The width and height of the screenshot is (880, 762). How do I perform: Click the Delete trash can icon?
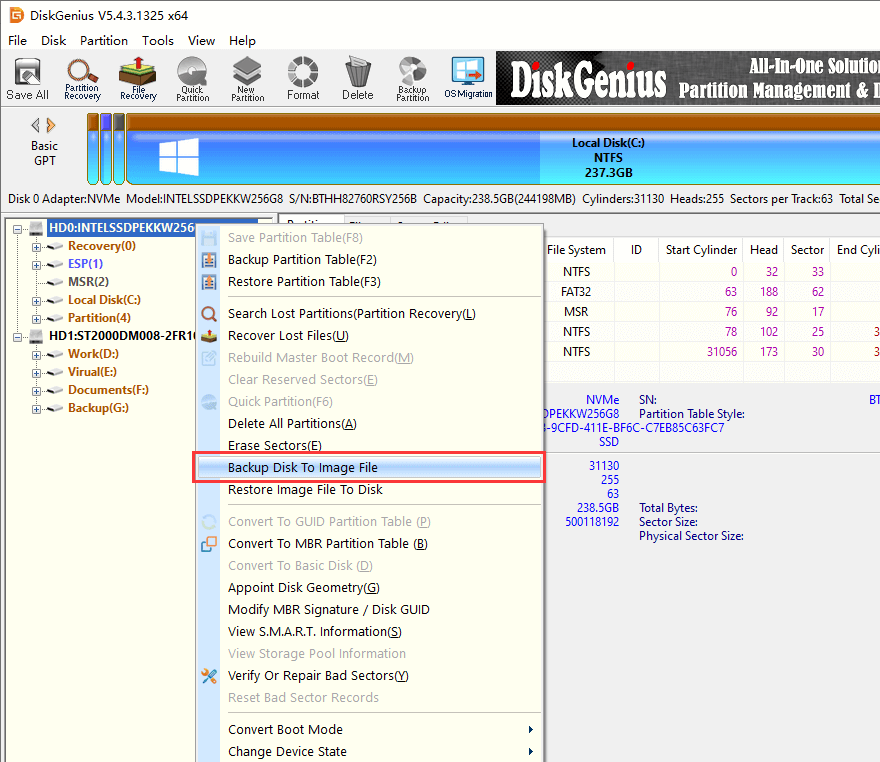(357, 79)
